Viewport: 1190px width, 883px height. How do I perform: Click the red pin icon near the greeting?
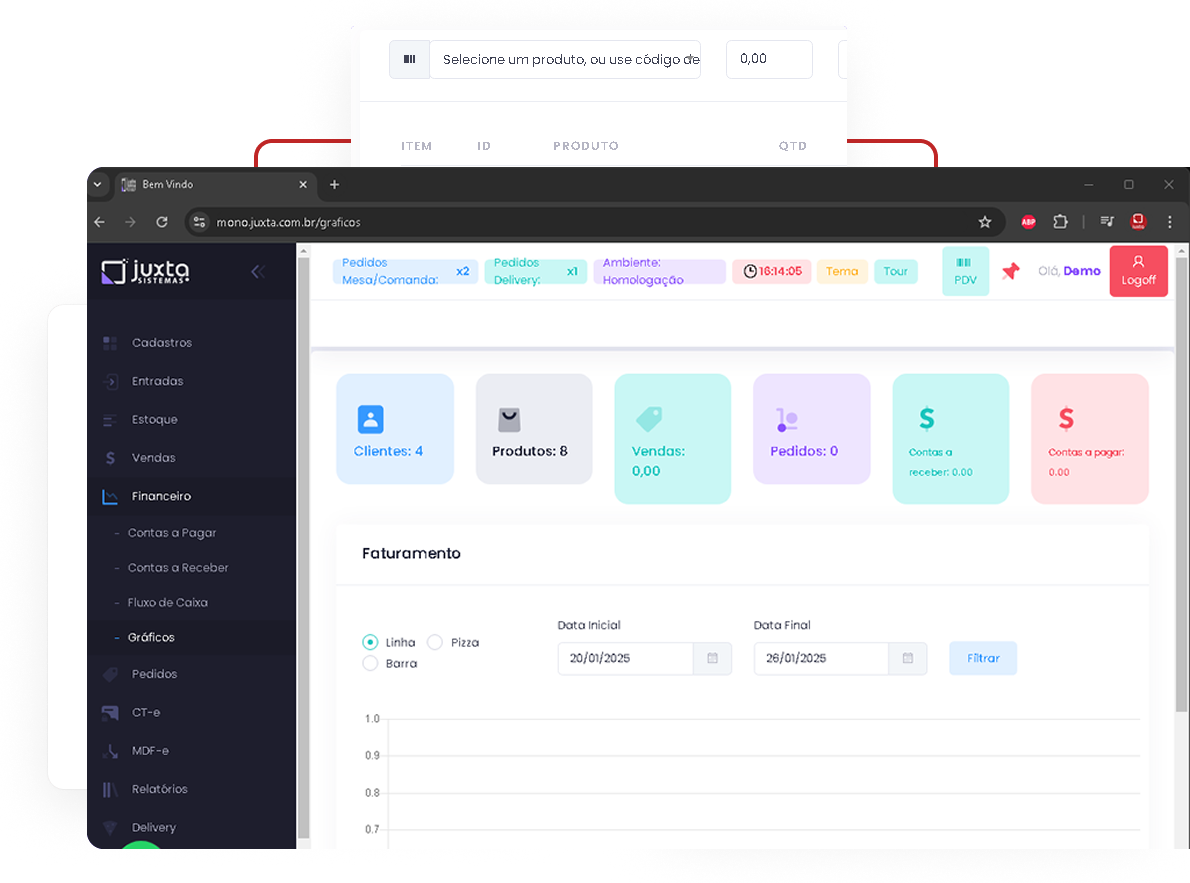point(1010,271)
